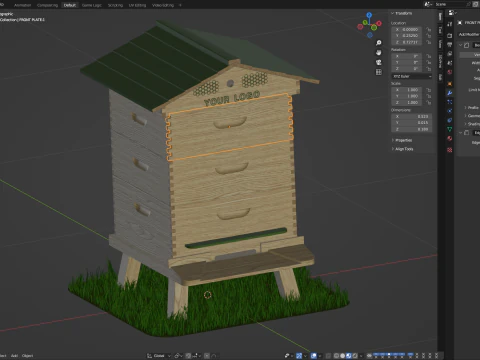
Task: Open the Scene properties tab icon
Action: click(450, 63)
